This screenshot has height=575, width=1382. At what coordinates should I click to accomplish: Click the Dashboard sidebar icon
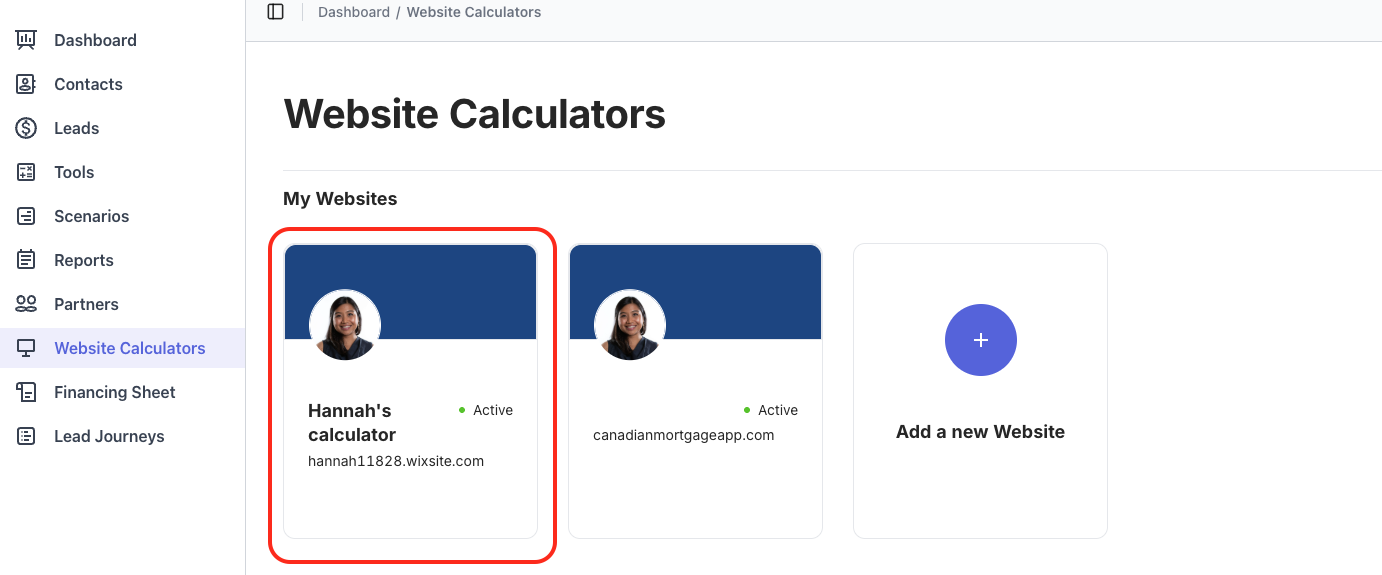pos(27,40)
